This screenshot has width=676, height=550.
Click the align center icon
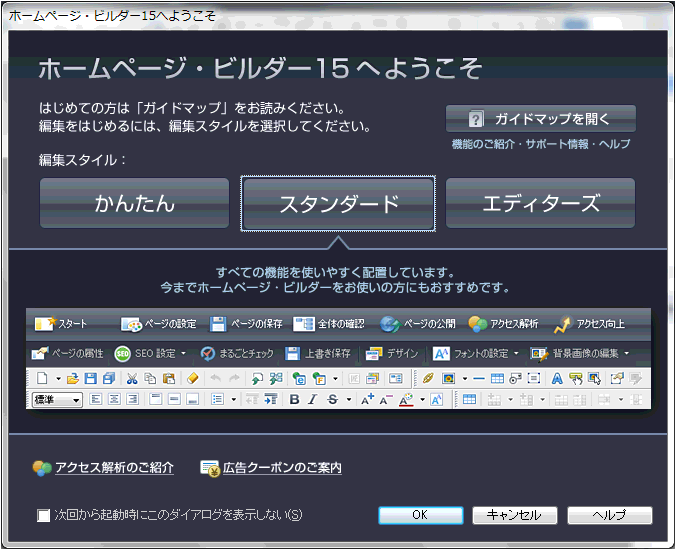114,400
